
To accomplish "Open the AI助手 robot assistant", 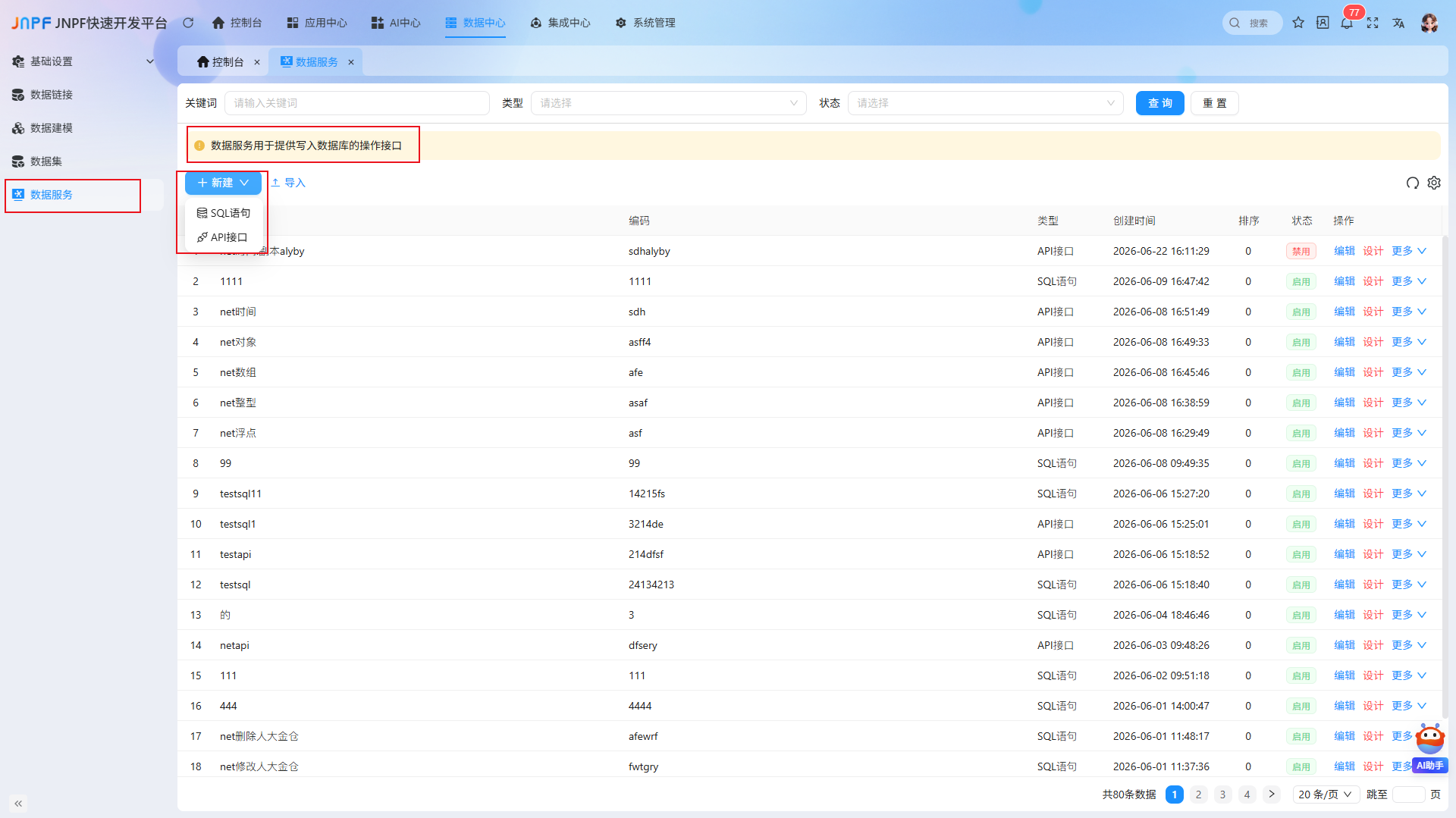I will (x=1430, y=747).
